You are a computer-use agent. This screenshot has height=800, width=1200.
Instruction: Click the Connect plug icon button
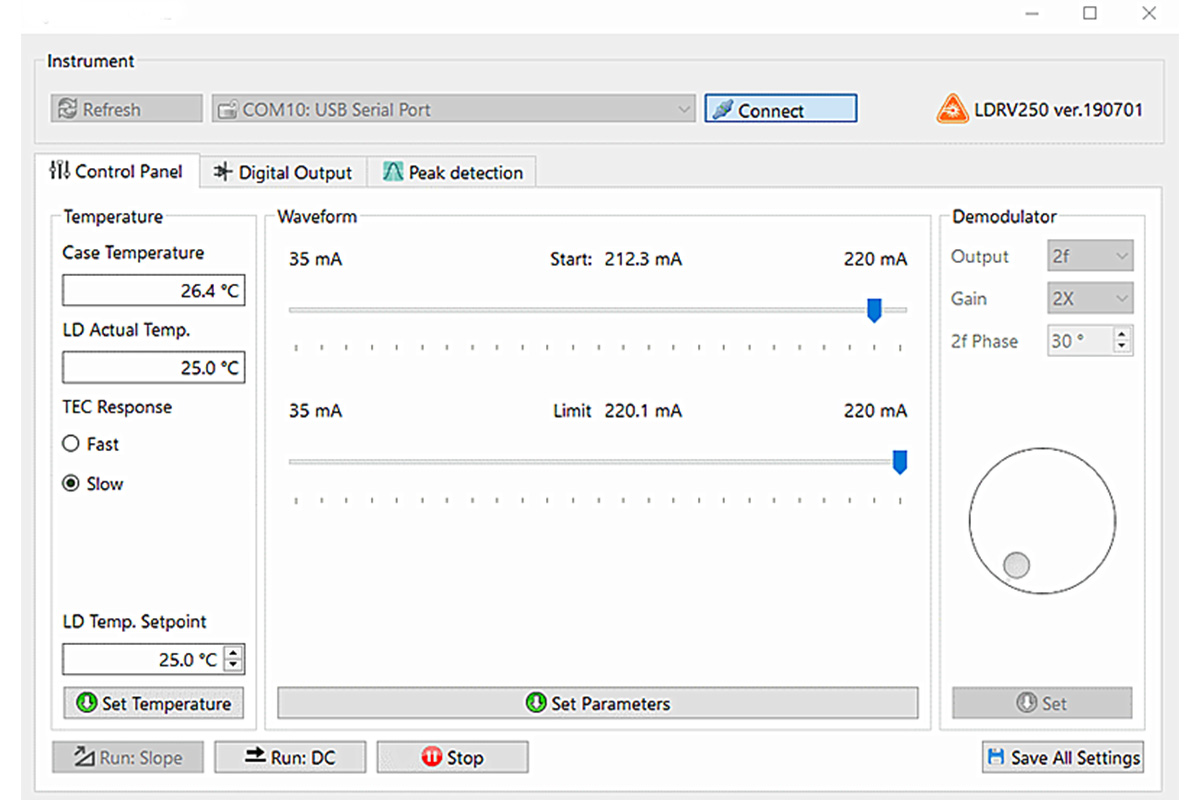click(x=780, y=110)
